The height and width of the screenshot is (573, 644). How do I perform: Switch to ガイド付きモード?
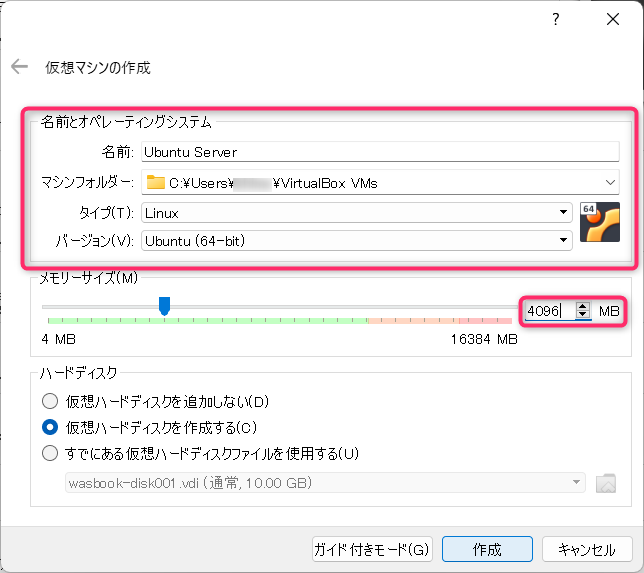[372, 549]
